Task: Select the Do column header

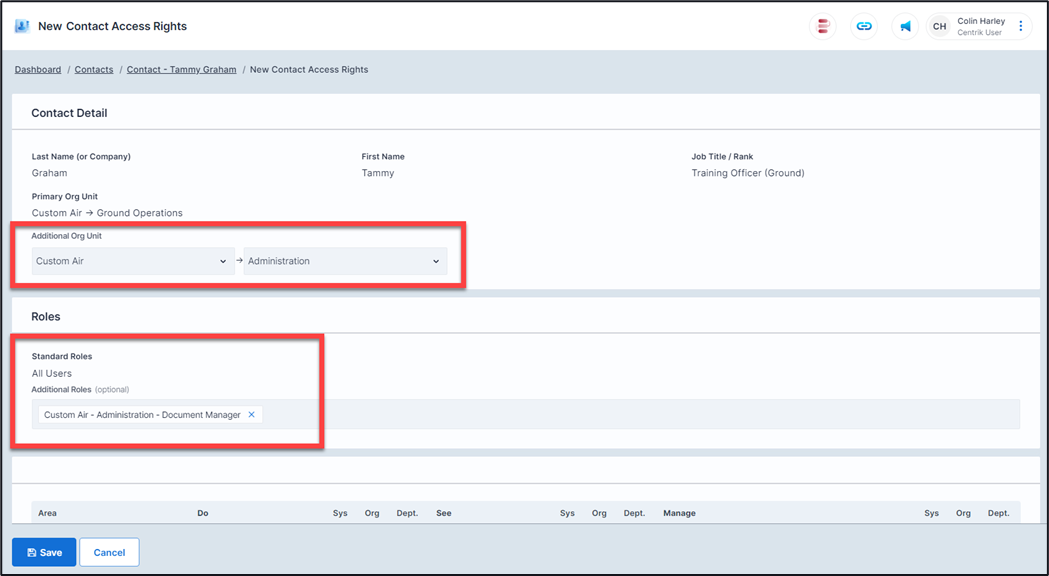Action: [x=203, y=513]
